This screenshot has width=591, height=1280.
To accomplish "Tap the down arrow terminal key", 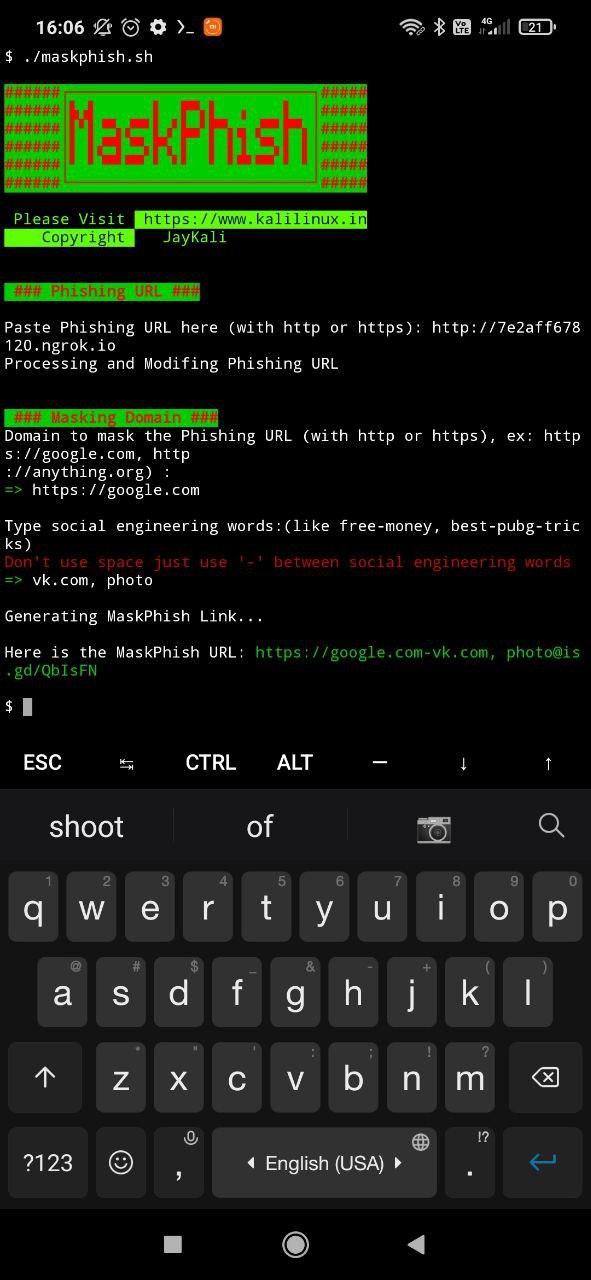I will pos(463,763).
